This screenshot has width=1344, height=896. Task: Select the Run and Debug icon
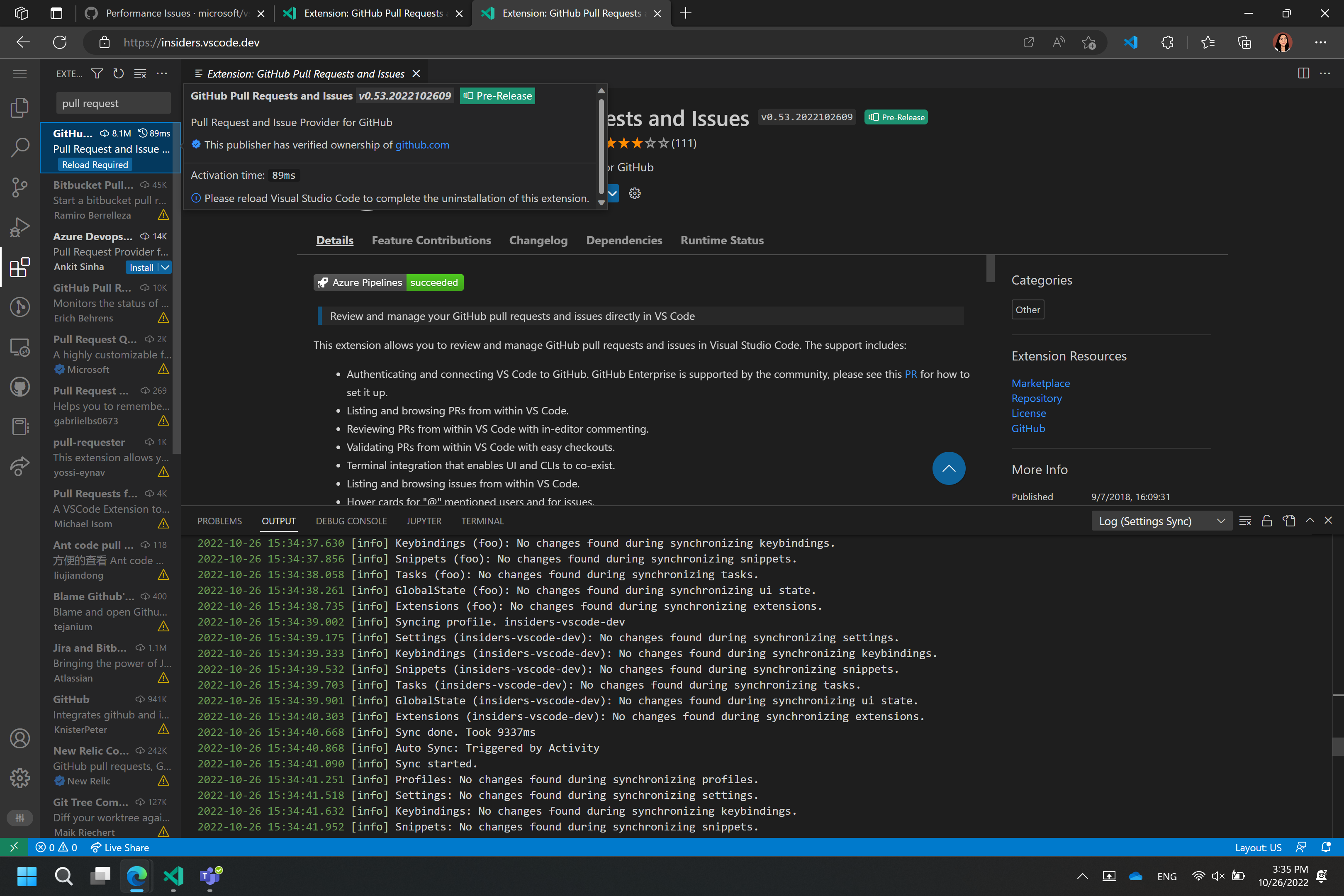(x=20, y=227)
